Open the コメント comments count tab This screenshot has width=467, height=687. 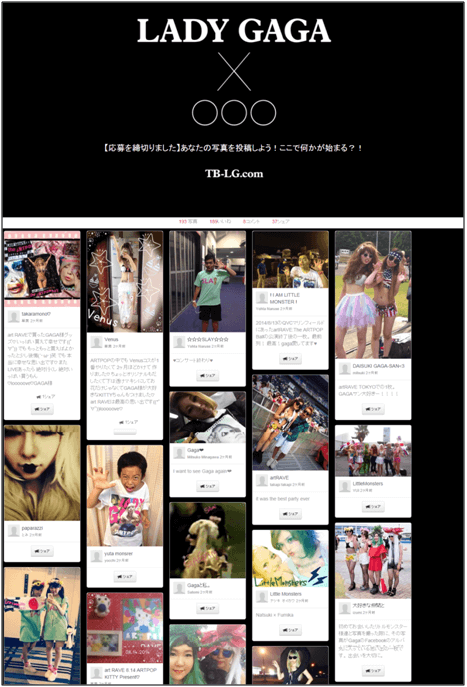click(251, 222)
